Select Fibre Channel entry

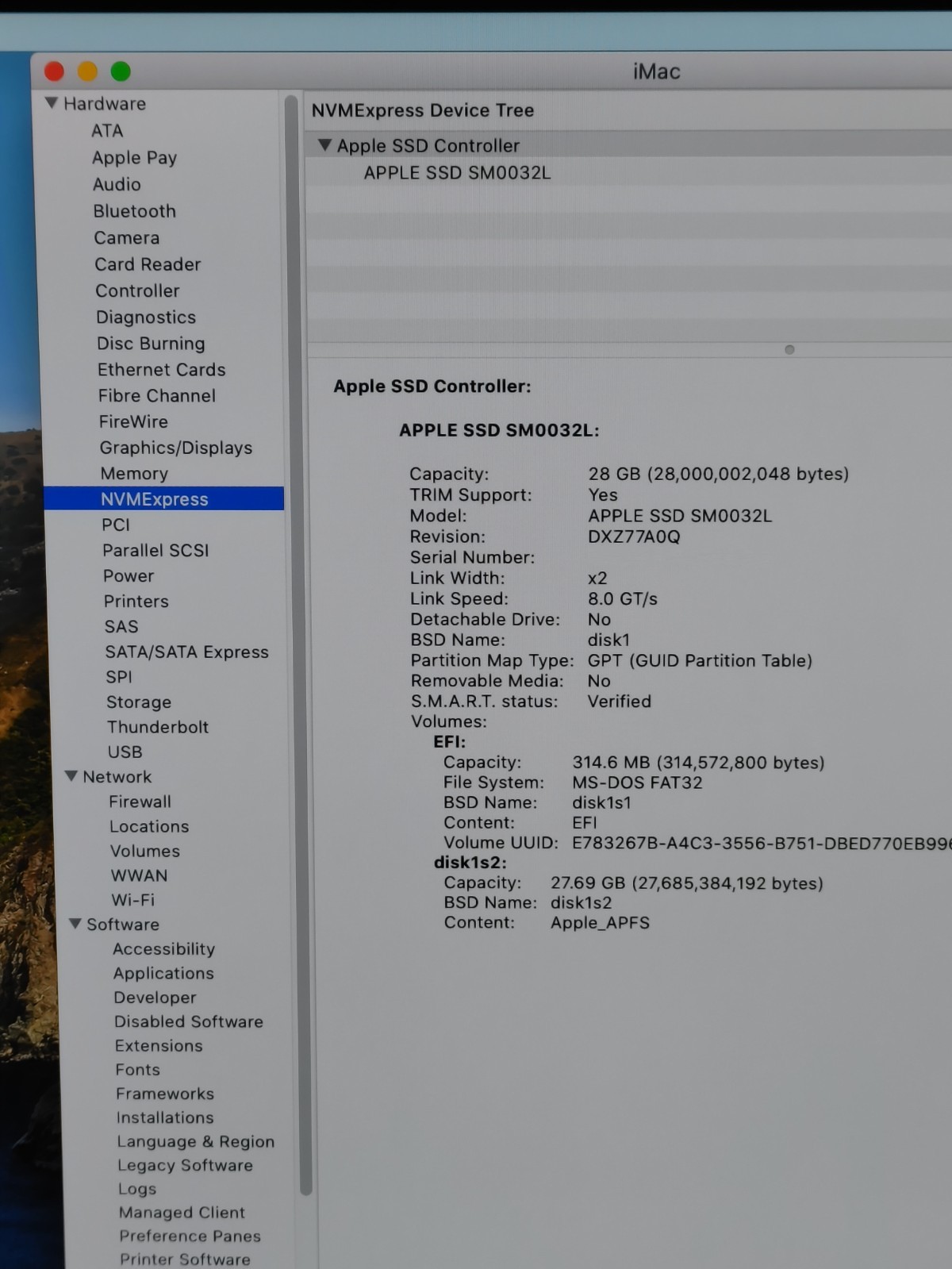pos(156,396)
